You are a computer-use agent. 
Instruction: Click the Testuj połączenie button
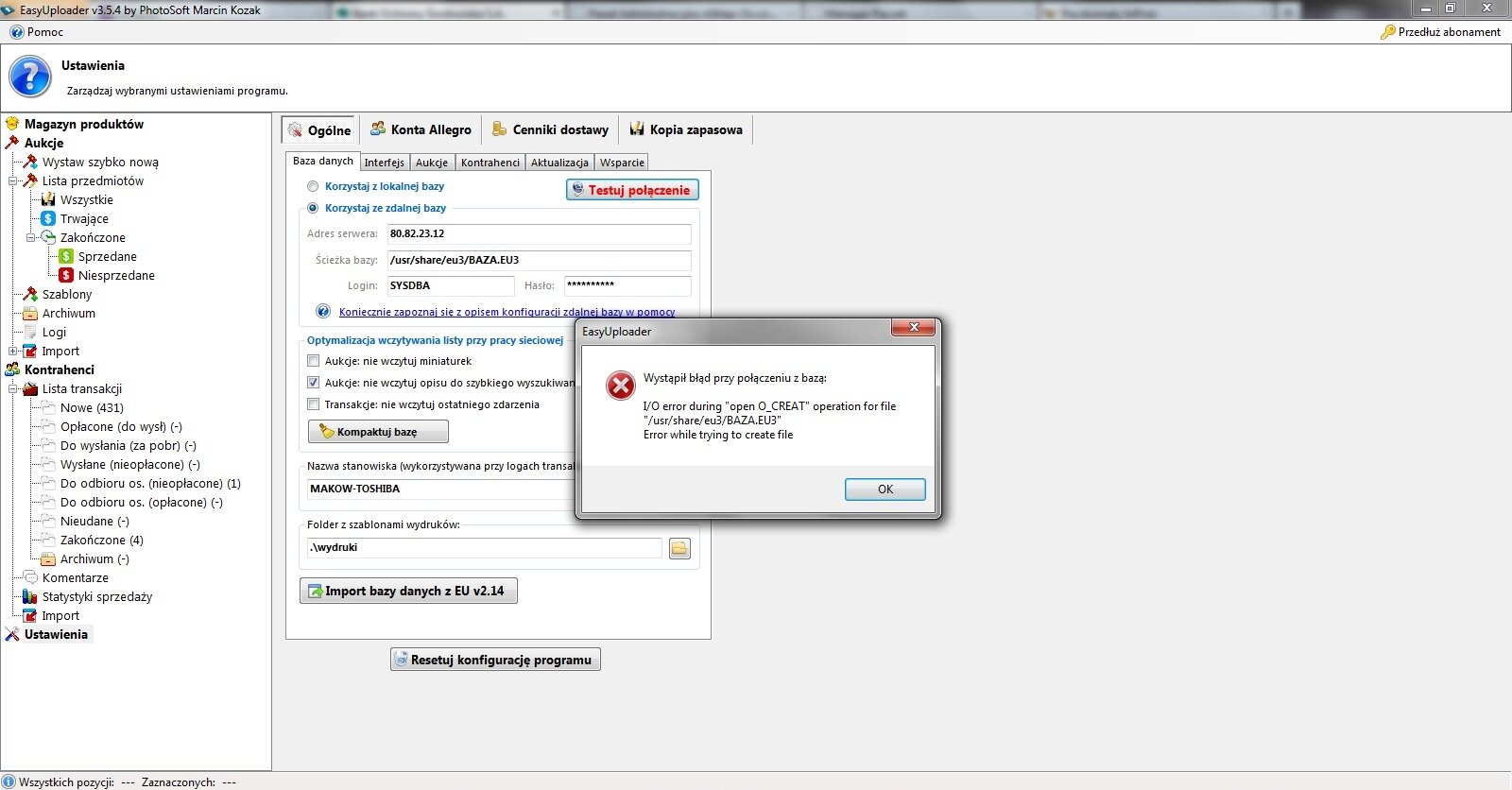click(x=632, y=190)
